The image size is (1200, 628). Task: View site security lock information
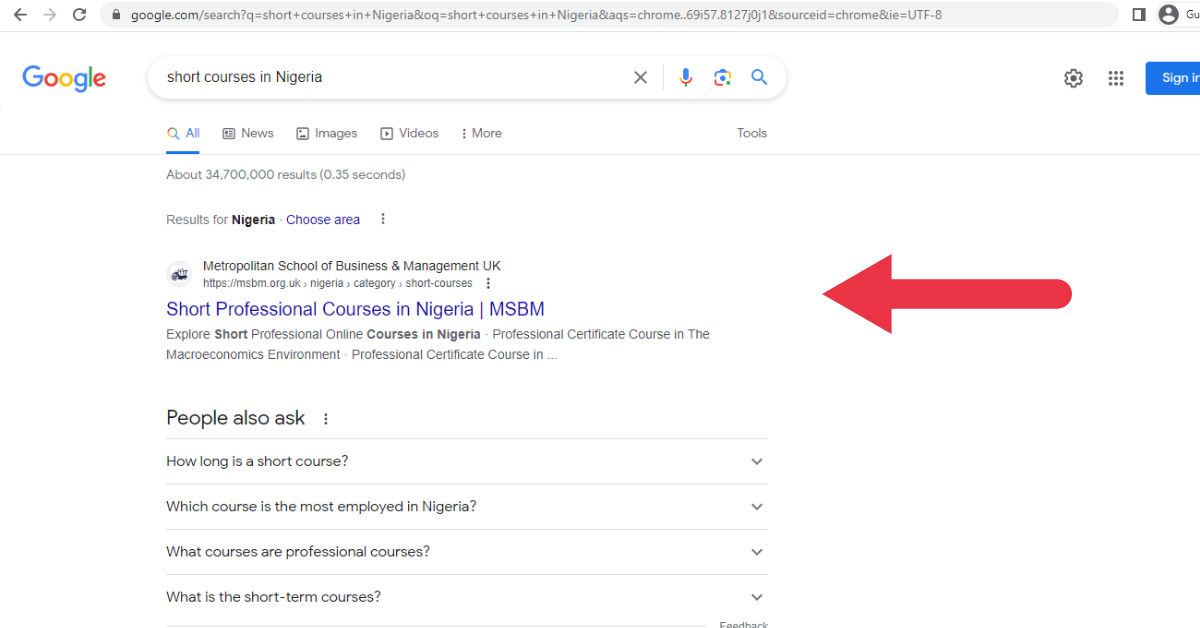coord(116,15)
